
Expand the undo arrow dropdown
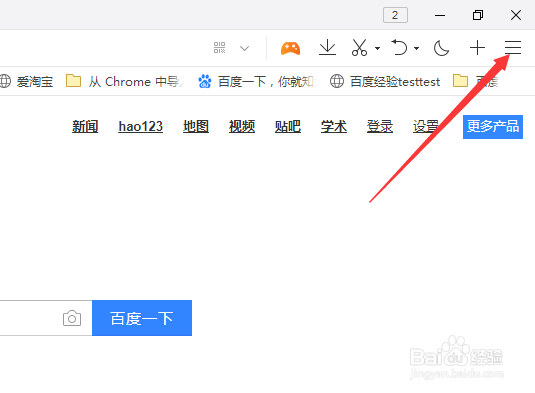[x=416, y=48]
